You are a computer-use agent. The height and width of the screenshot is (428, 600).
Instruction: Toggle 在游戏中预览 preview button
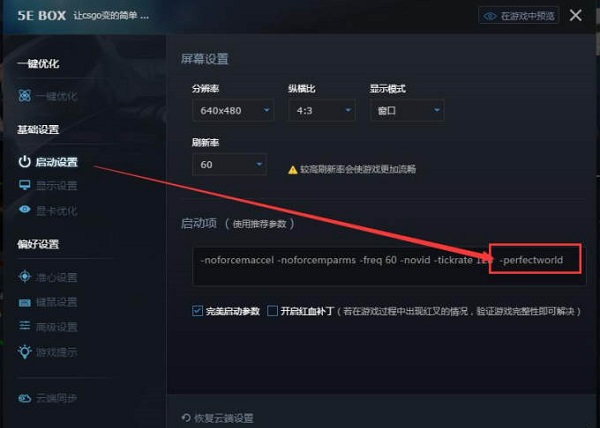pos(518,16)
